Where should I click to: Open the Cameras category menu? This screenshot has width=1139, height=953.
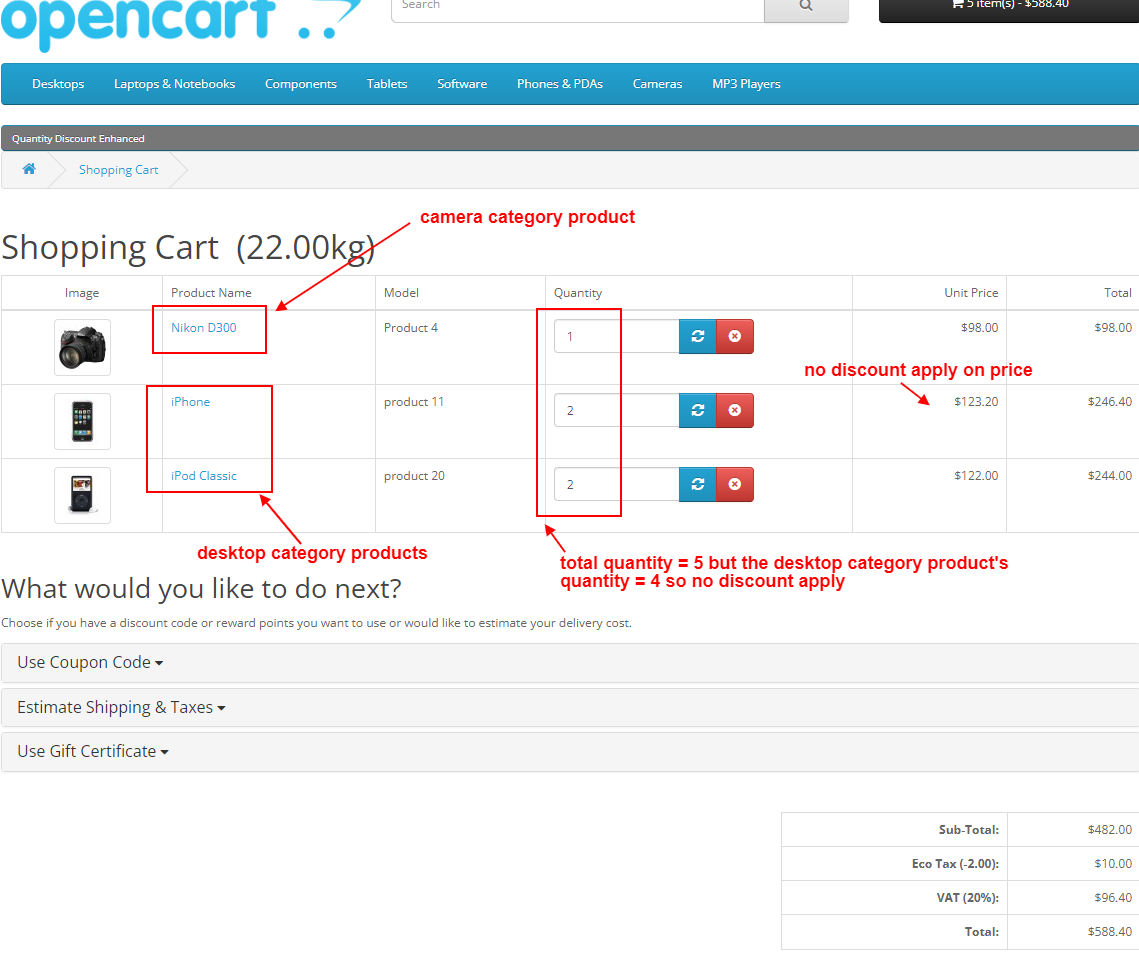(x=657, y=84)
